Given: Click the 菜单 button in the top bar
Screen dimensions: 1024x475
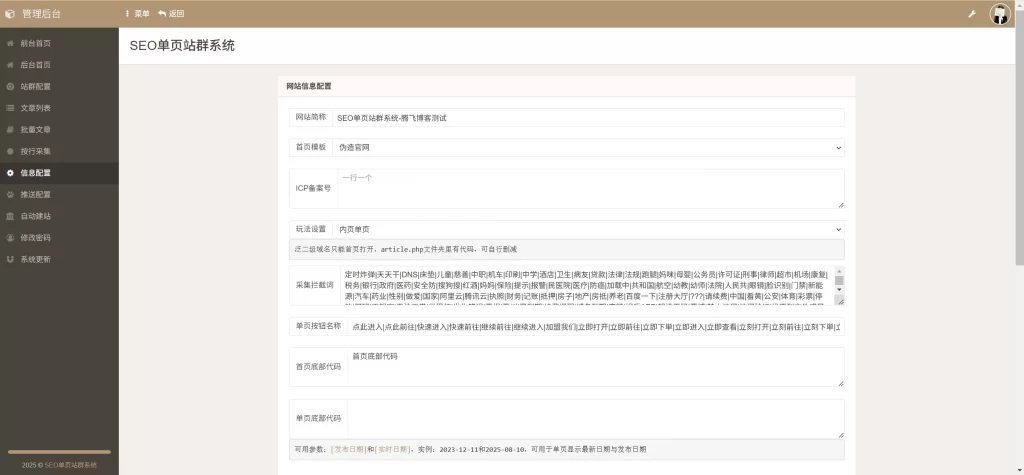Looking at the screenshot, I should coord(137,14).
